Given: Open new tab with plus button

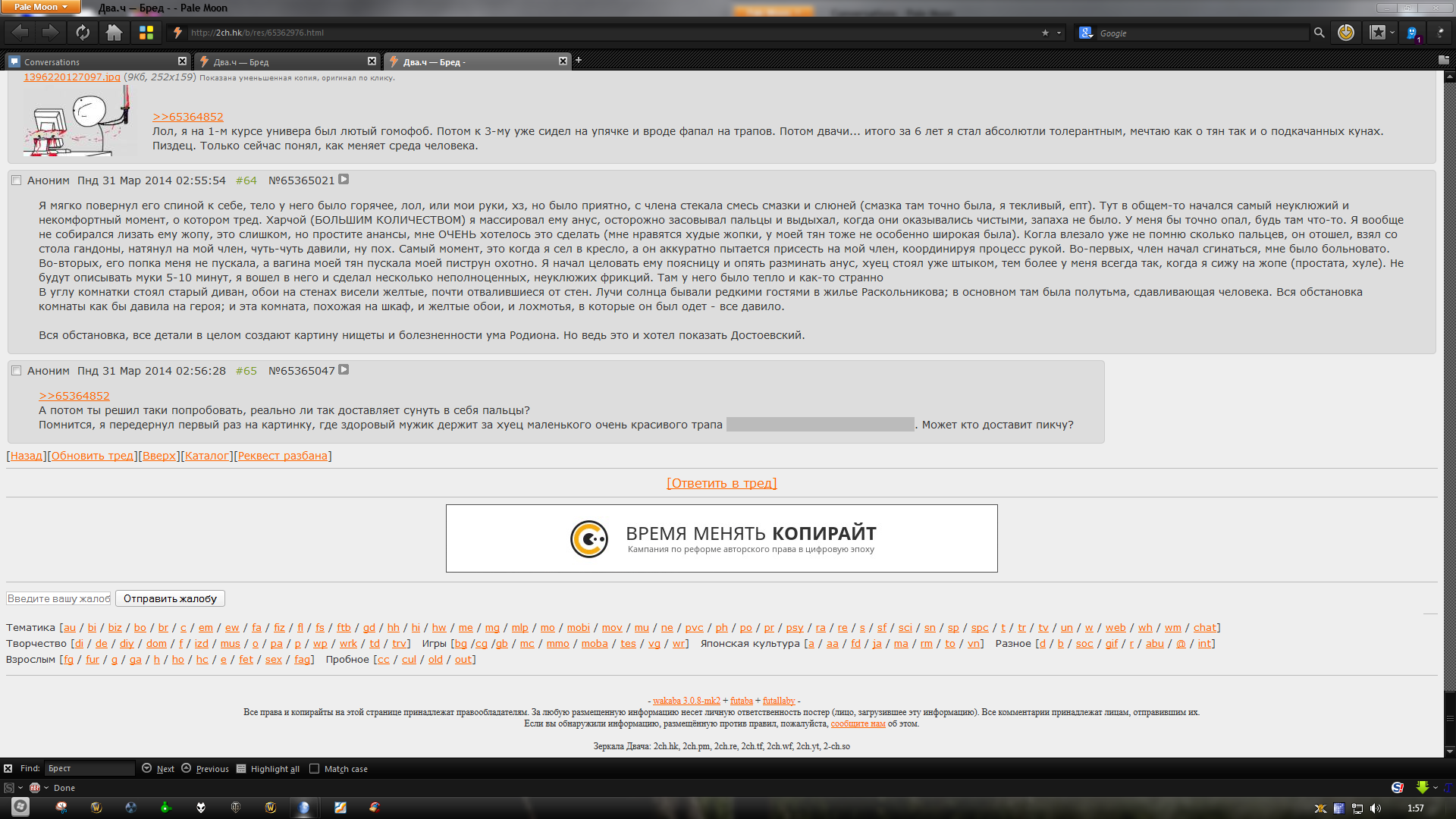Looking at the screenshot, I should tap(579, 60).
